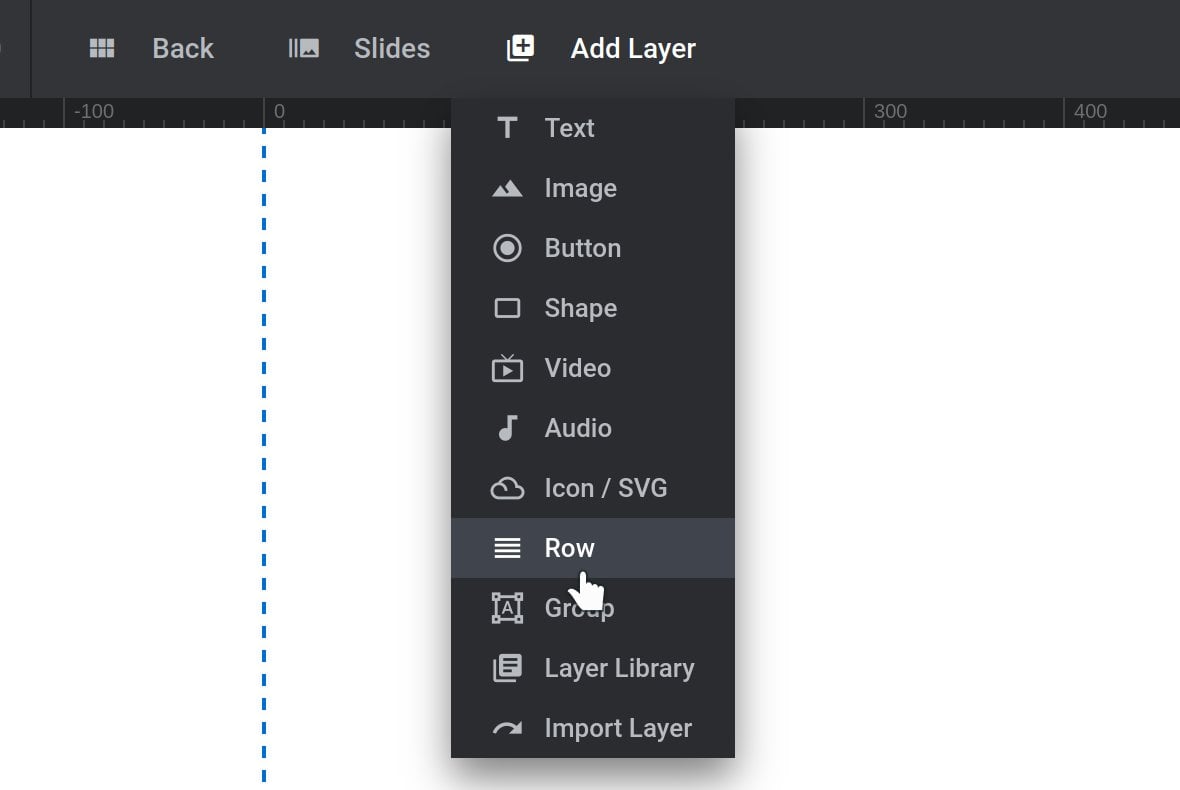Screen dimensions: 1180x790
Task: Click the Row lines icon
Action: (x=507, y=548)
